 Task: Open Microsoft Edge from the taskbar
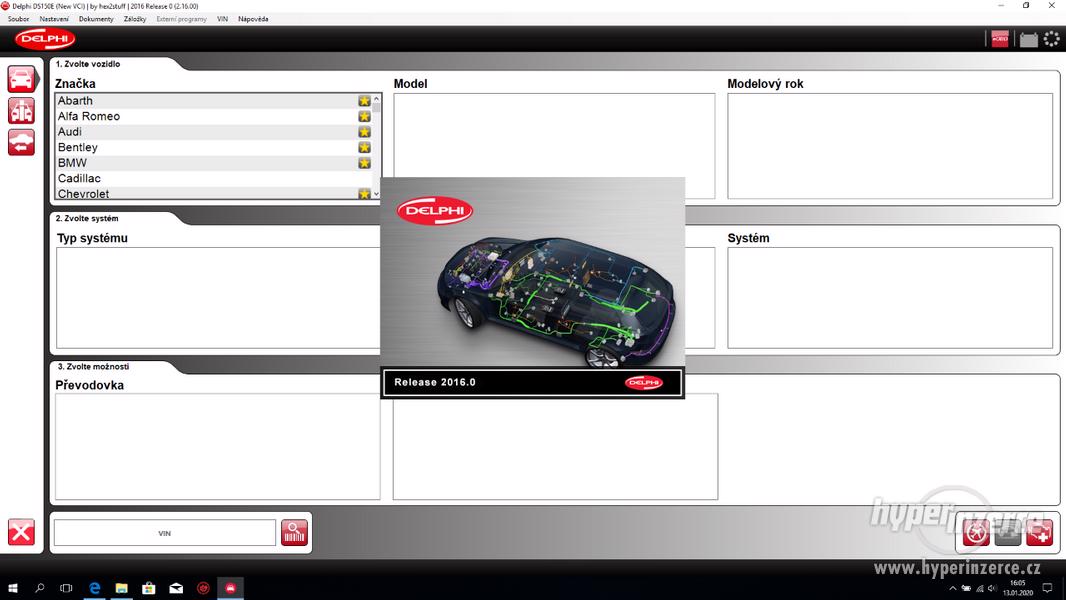95,588
